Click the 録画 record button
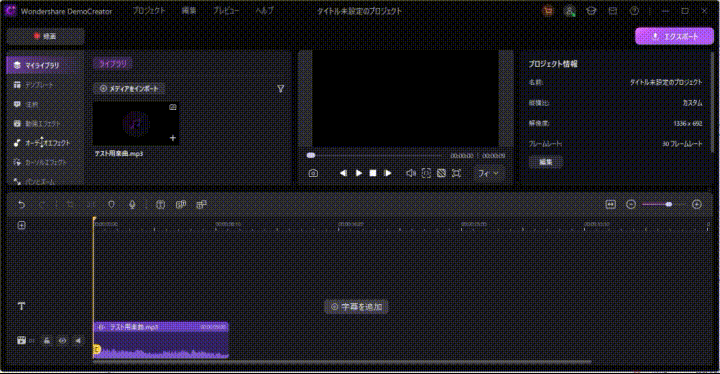 tap(45, 36)
